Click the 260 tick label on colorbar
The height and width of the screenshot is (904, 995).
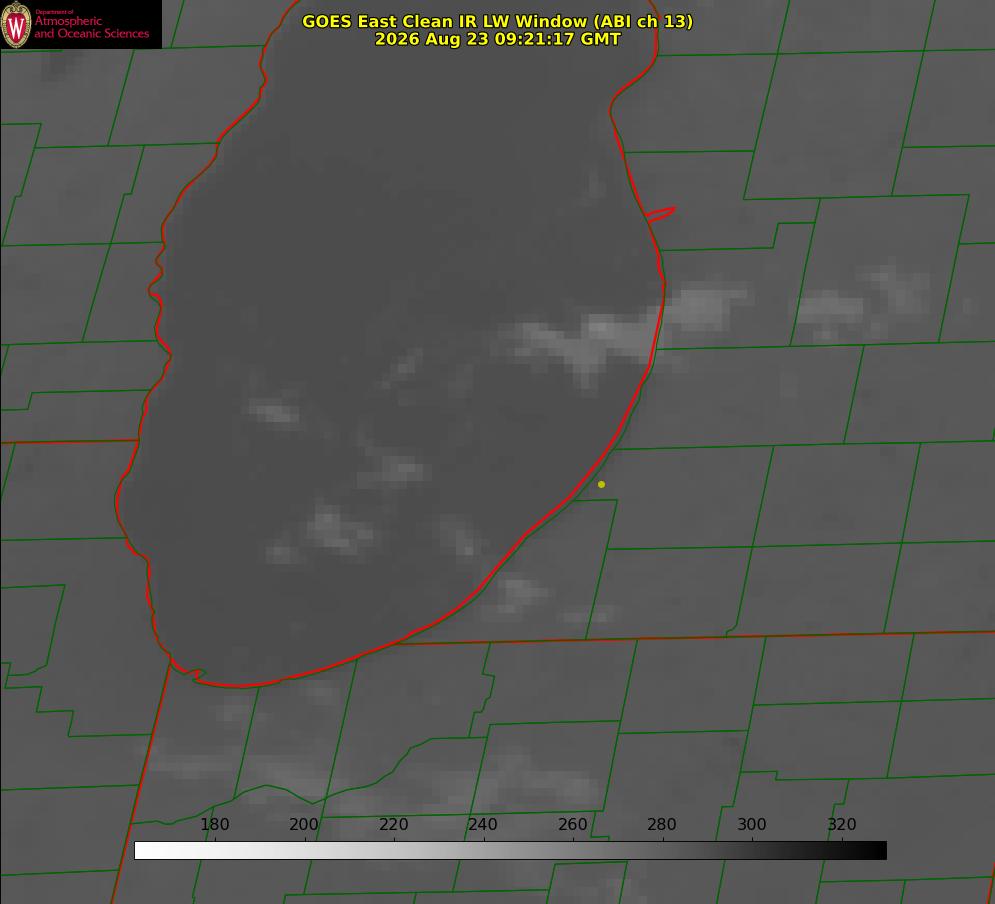point(572,824)
